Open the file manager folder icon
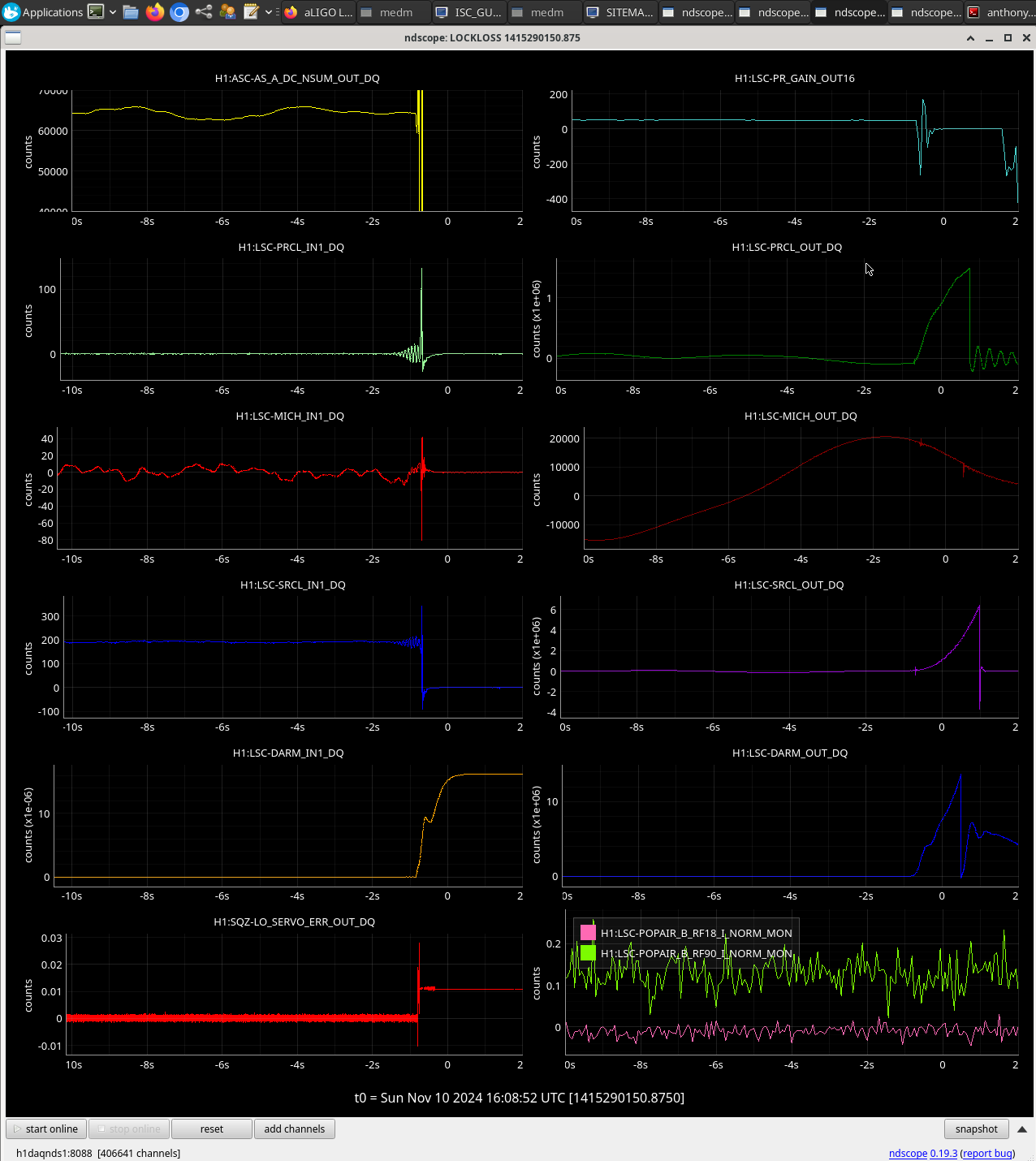Screen dimensions: 1036x1161 (x=131, y=12)
